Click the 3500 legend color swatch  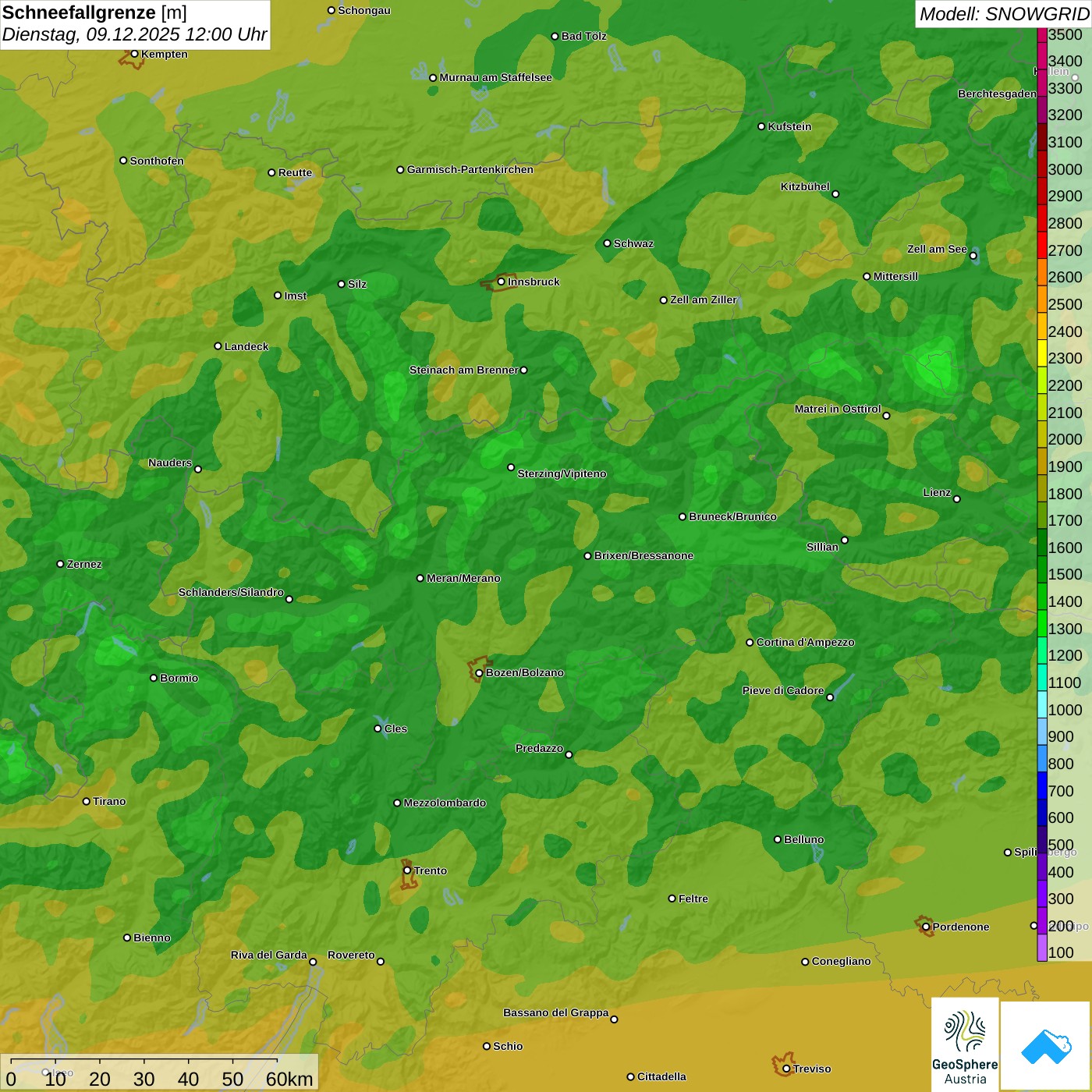[1042, 34]
